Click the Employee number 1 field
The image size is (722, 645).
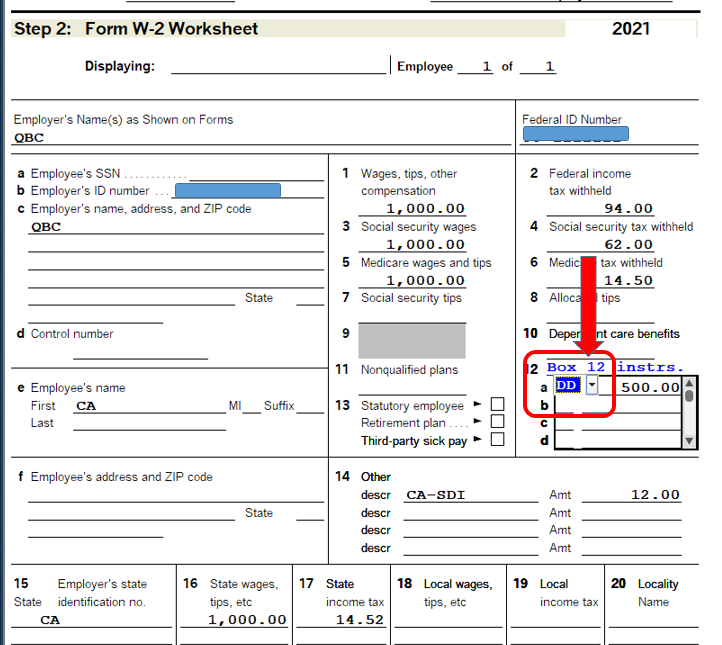(476, 66)
